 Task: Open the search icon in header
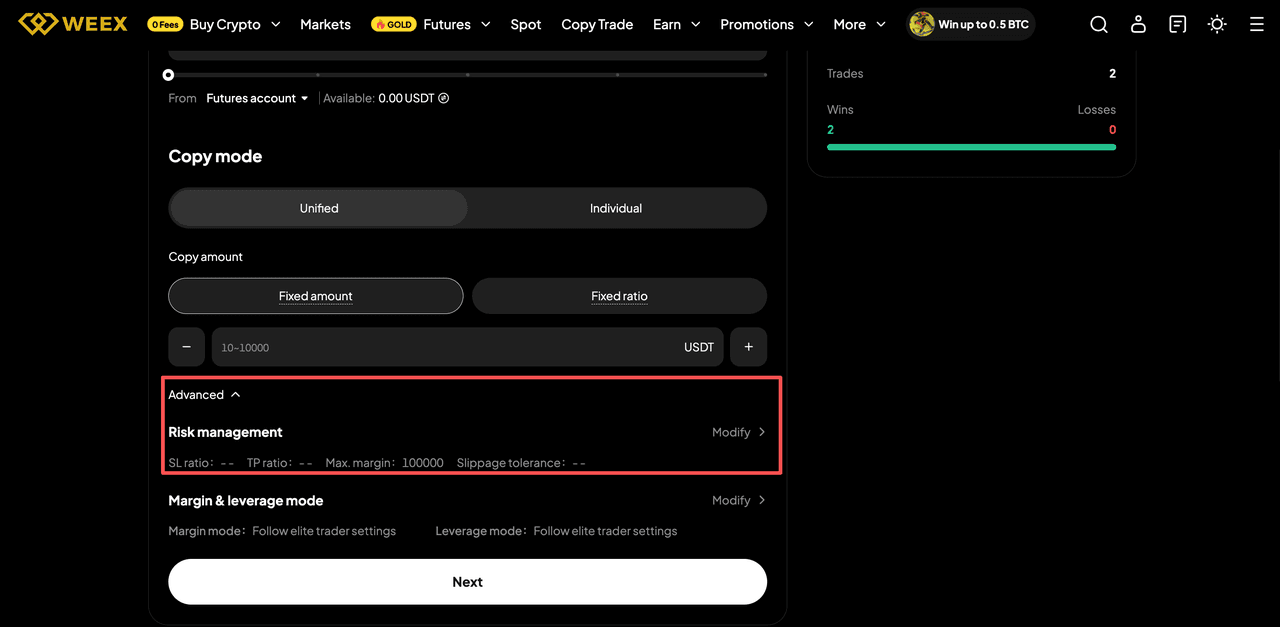(1099, 24)
